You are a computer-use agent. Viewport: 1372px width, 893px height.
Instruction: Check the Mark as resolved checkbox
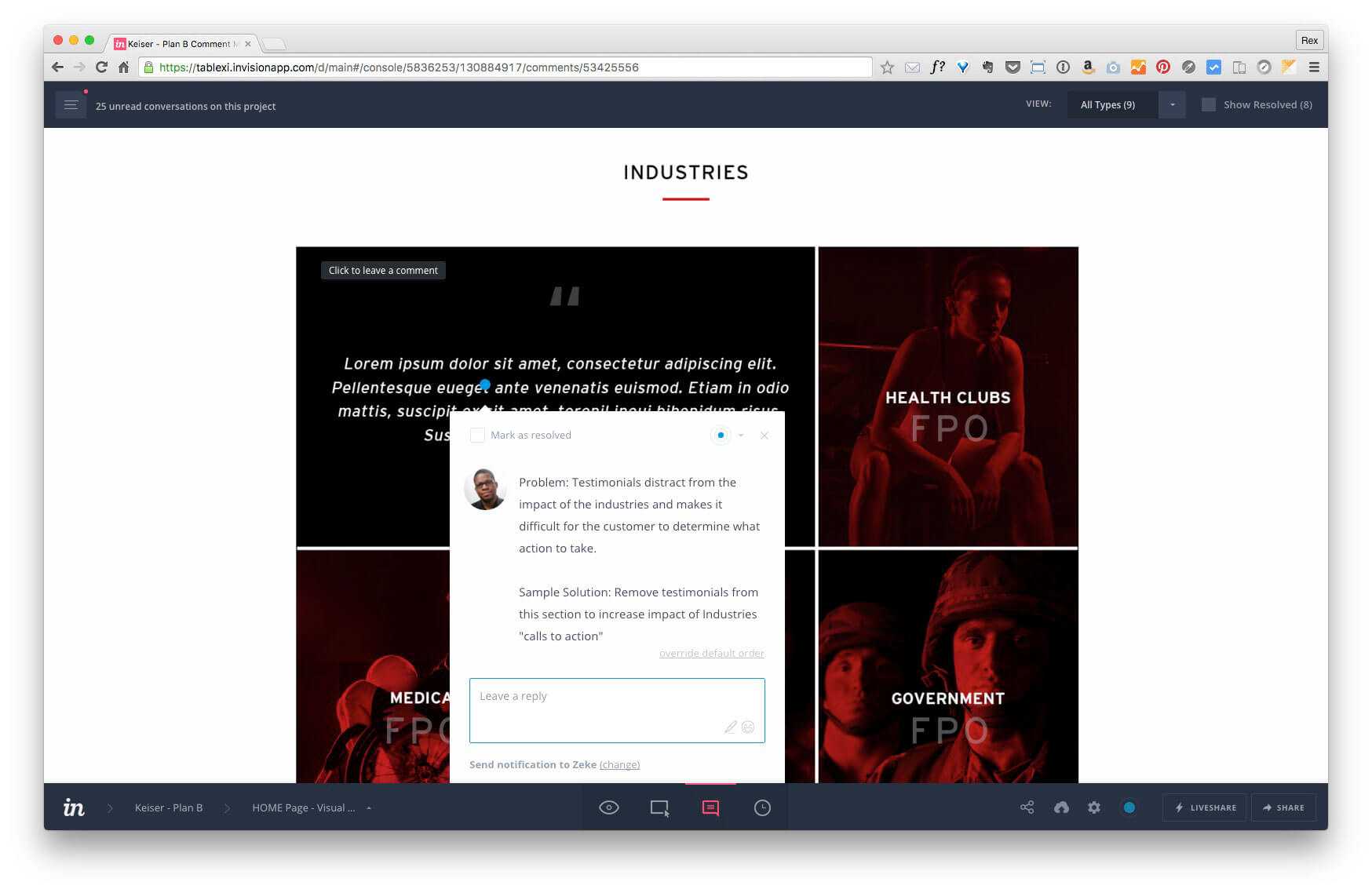coord(477,436)
